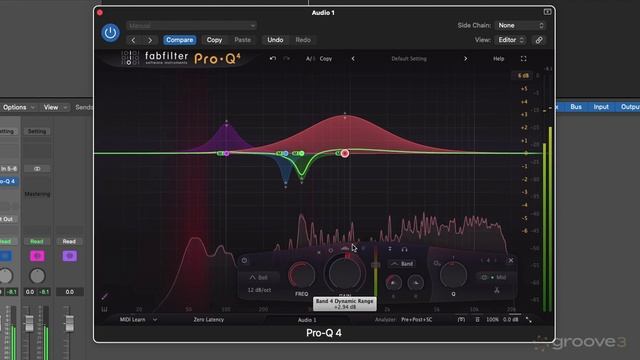Click the dynamics attack knob

click(x=393, y=282)
